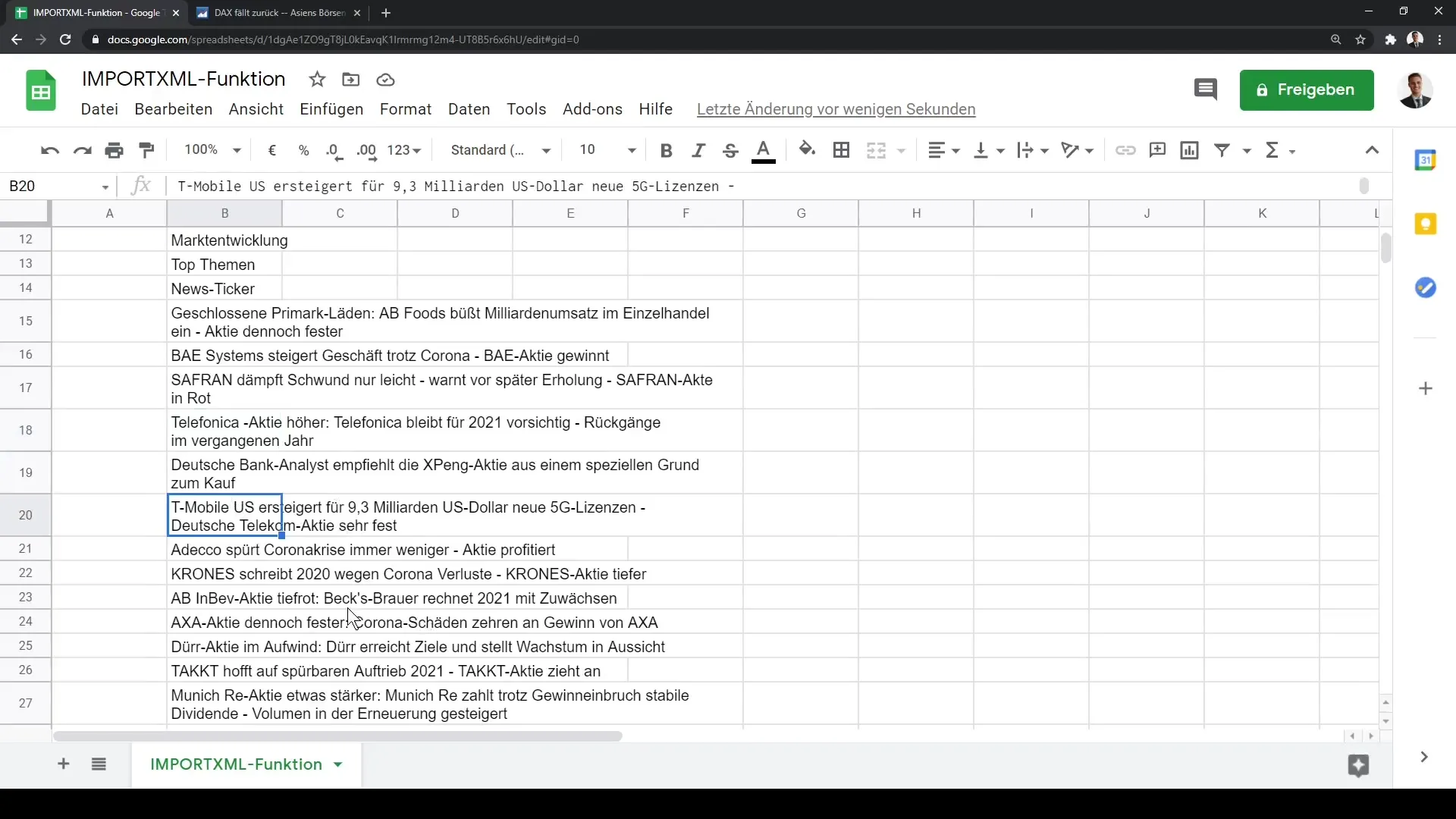Toggle bold formatting
Screen dimensions: 1456x819
[x=666, y=150]
